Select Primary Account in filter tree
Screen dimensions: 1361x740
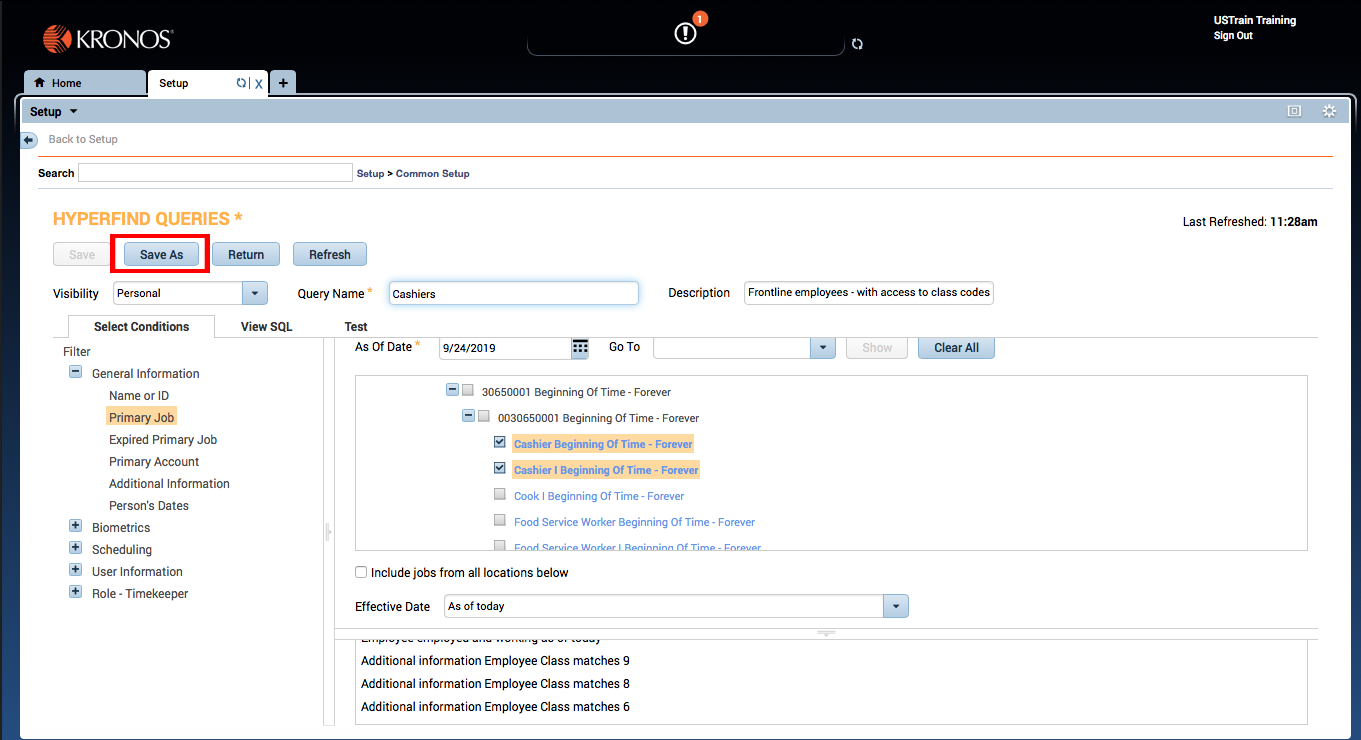(154, 462)
